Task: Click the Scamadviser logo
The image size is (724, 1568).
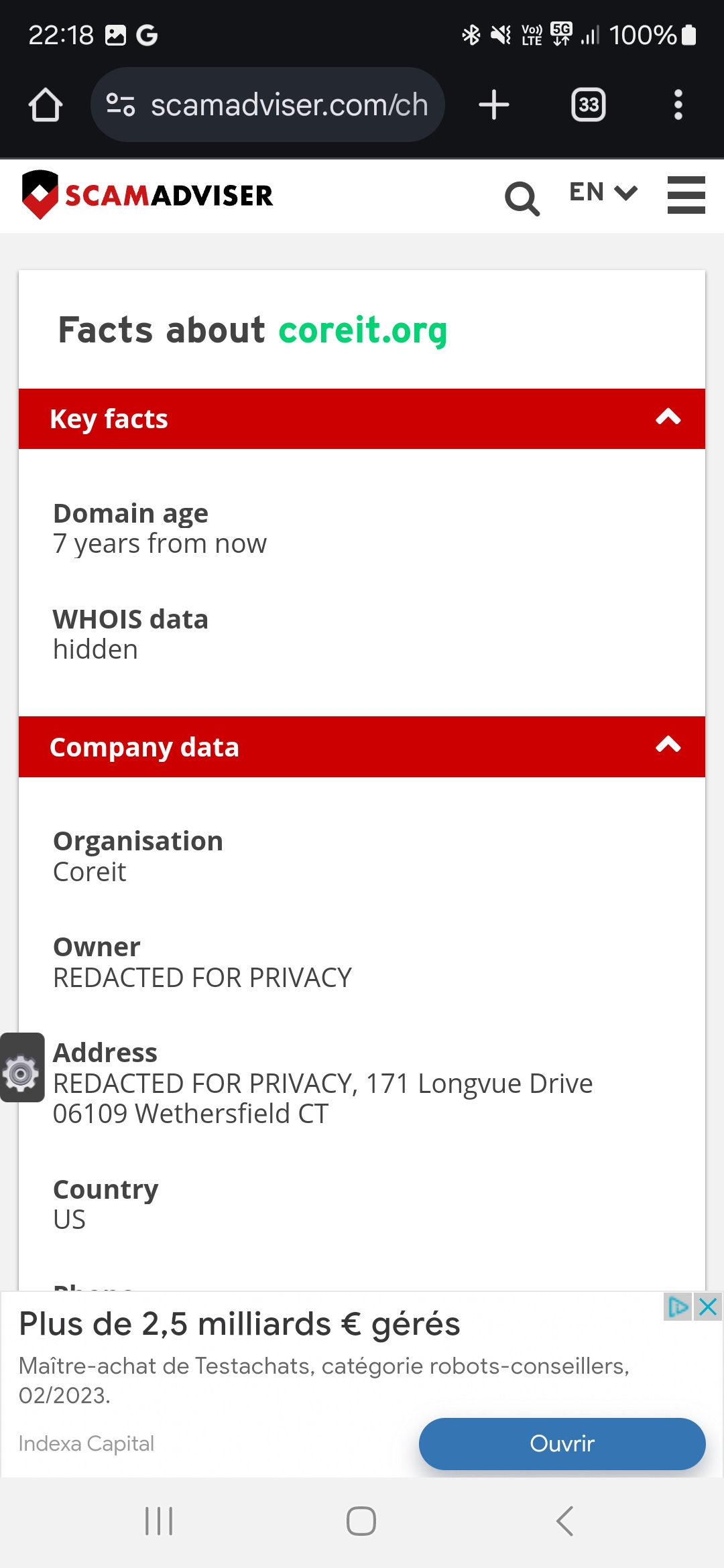Action: (x=147, y=195)
